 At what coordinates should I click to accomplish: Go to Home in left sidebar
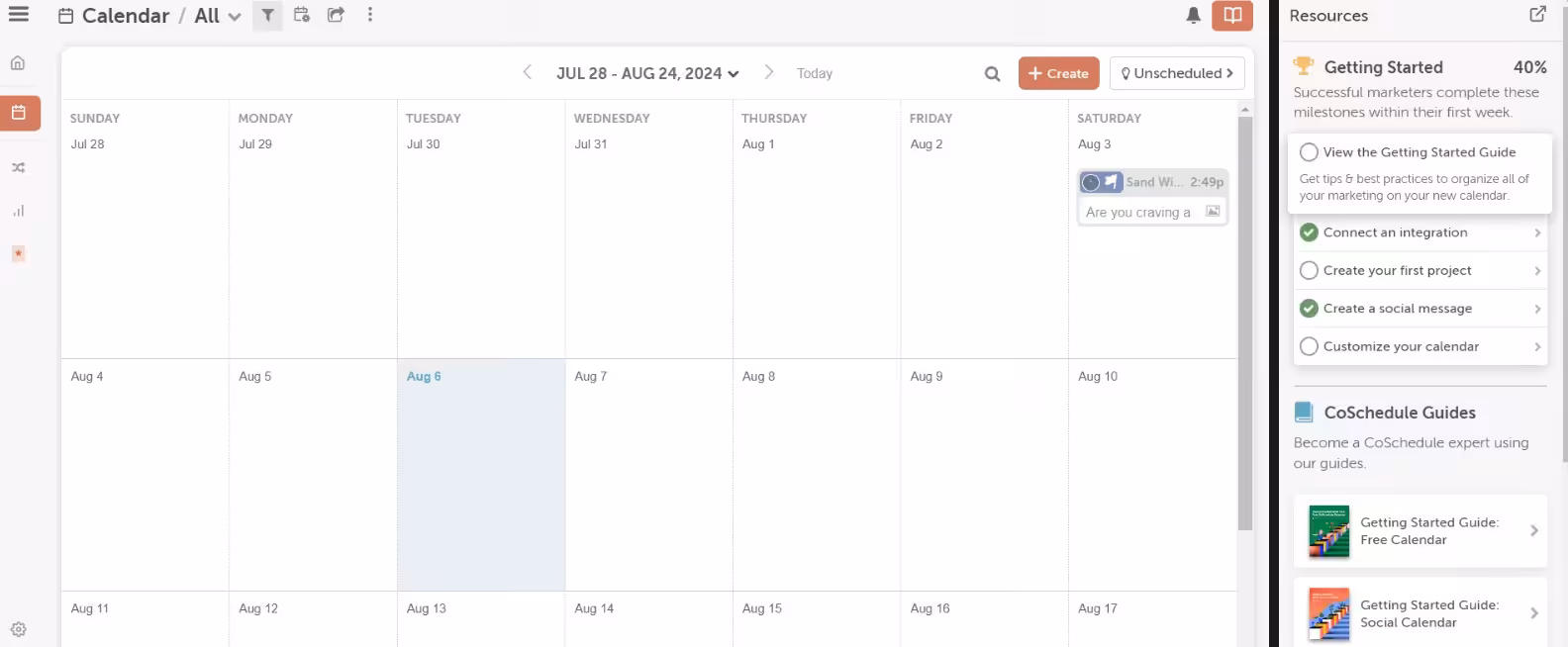pos(18,62)
